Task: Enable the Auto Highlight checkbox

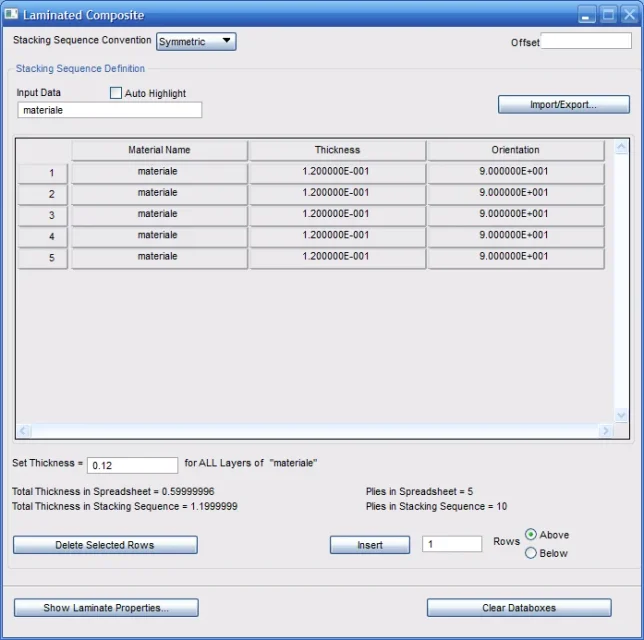Action: coord(116,93)
